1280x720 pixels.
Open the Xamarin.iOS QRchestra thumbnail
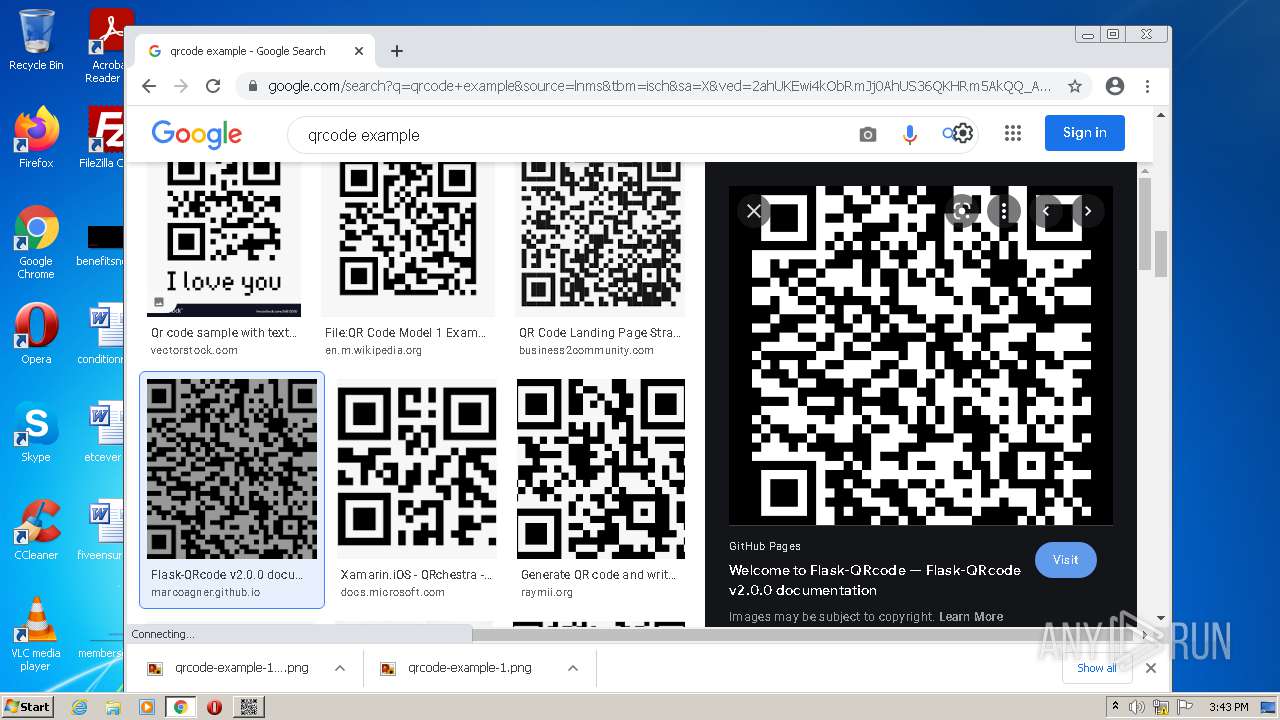(417, 468)
